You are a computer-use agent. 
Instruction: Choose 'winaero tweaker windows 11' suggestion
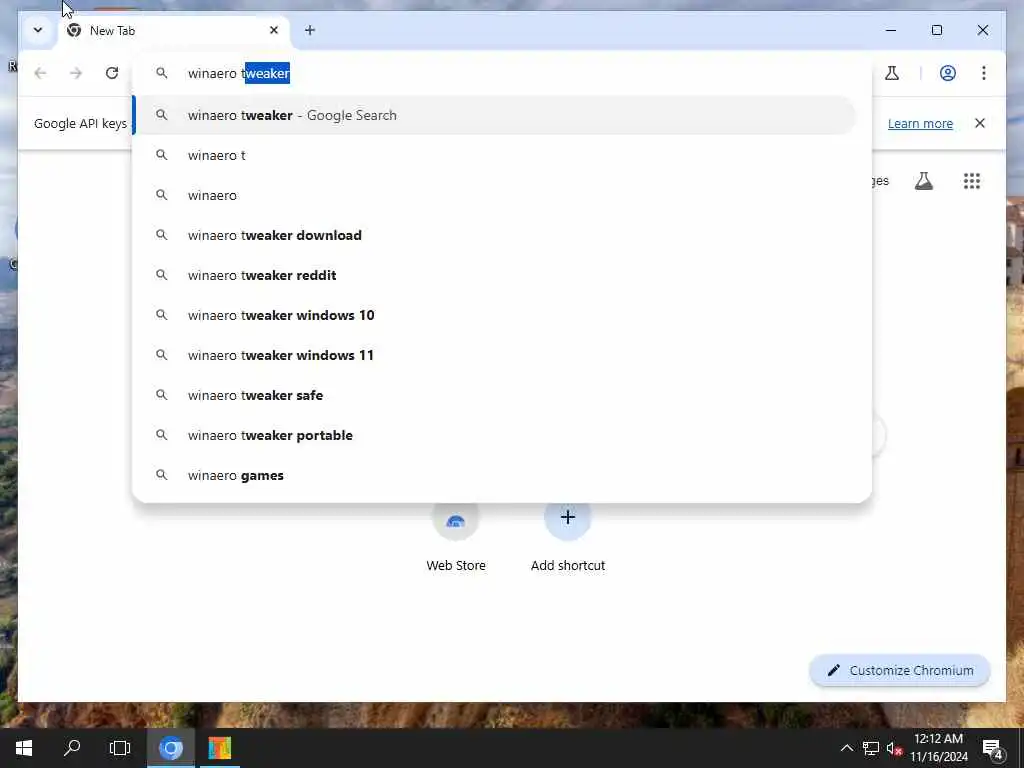(x=495, y=355)
